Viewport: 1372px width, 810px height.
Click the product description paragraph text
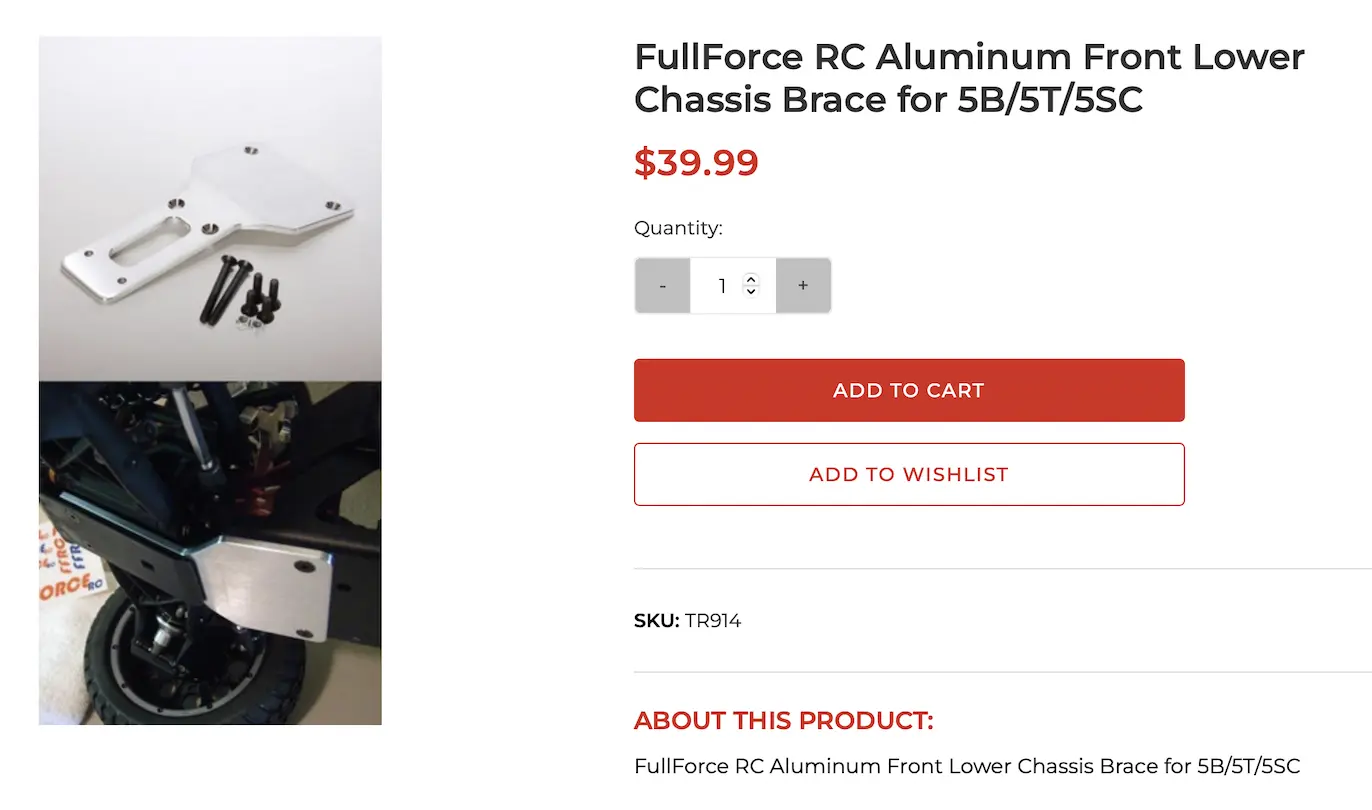(x=967, y=766)
